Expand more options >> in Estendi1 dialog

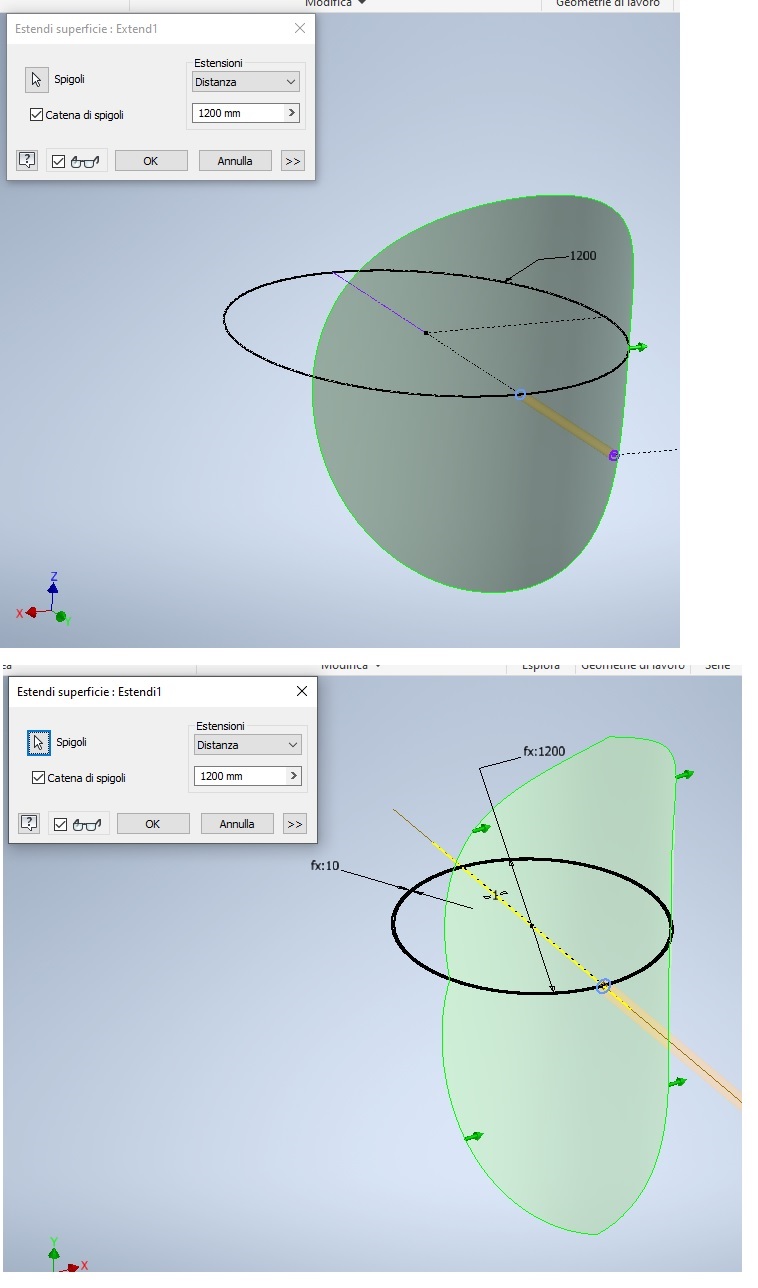point(294,824)
